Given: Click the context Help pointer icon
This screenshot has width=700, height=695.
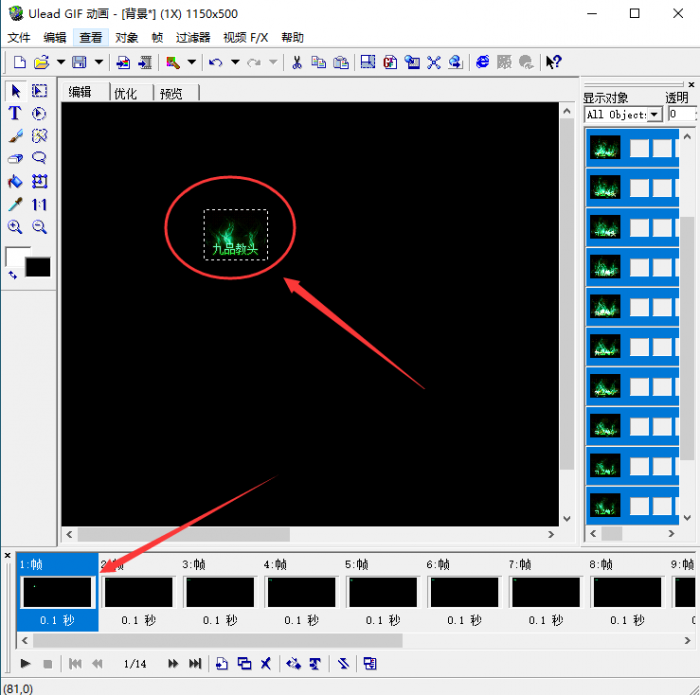Looking at the screenshot, I should tap(553, 62).
